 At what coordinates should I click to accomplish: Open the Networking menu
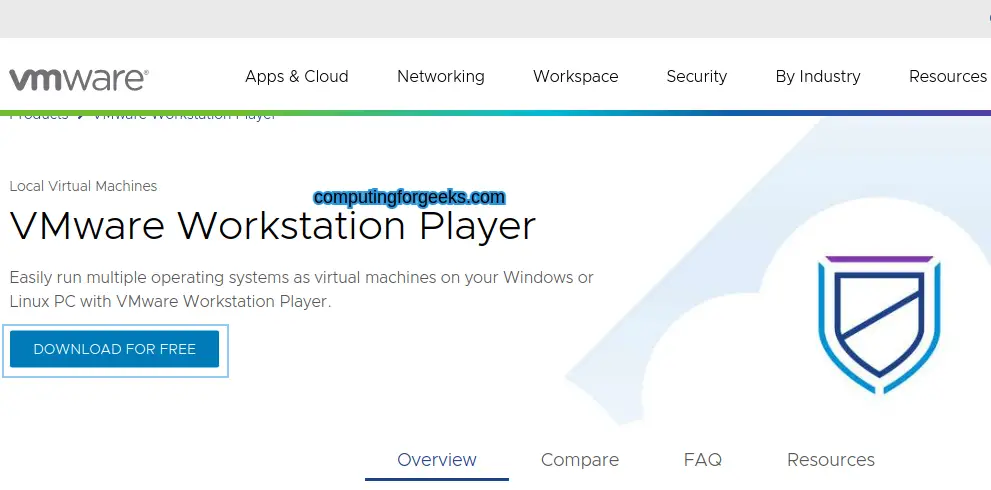(x=441, y=77)
